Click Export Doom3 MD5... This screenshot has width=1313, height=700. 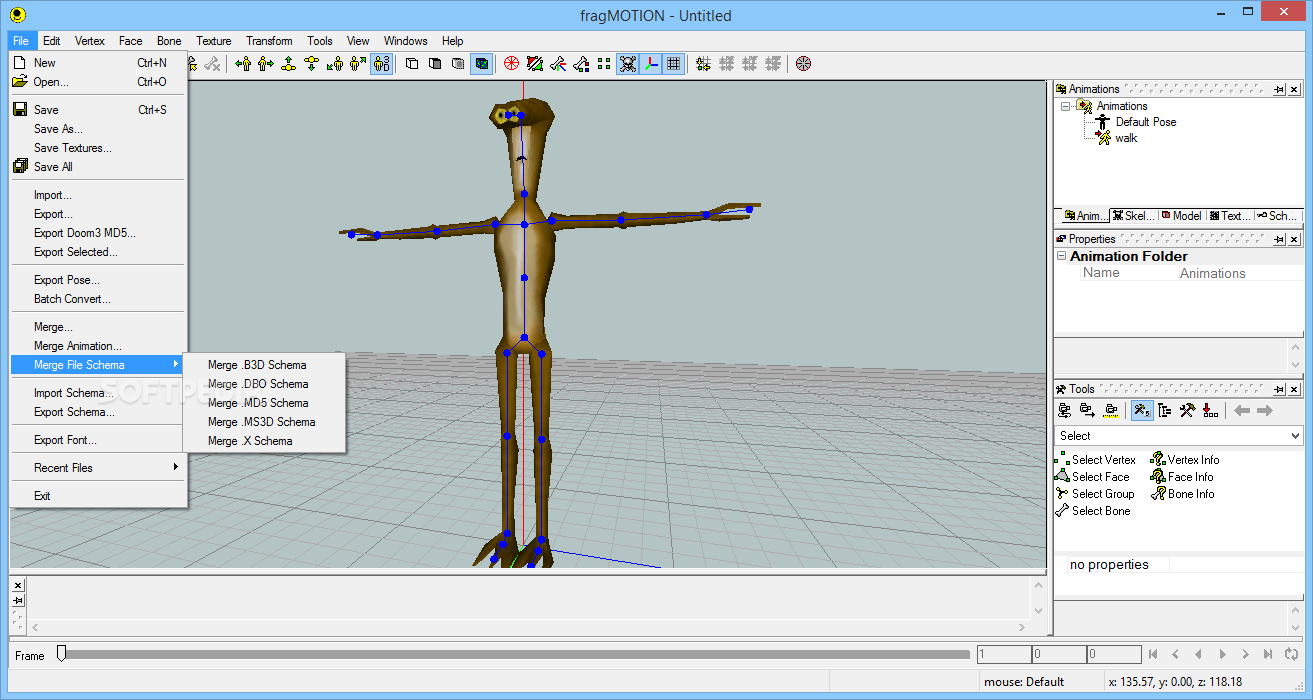tap(85, 233)
